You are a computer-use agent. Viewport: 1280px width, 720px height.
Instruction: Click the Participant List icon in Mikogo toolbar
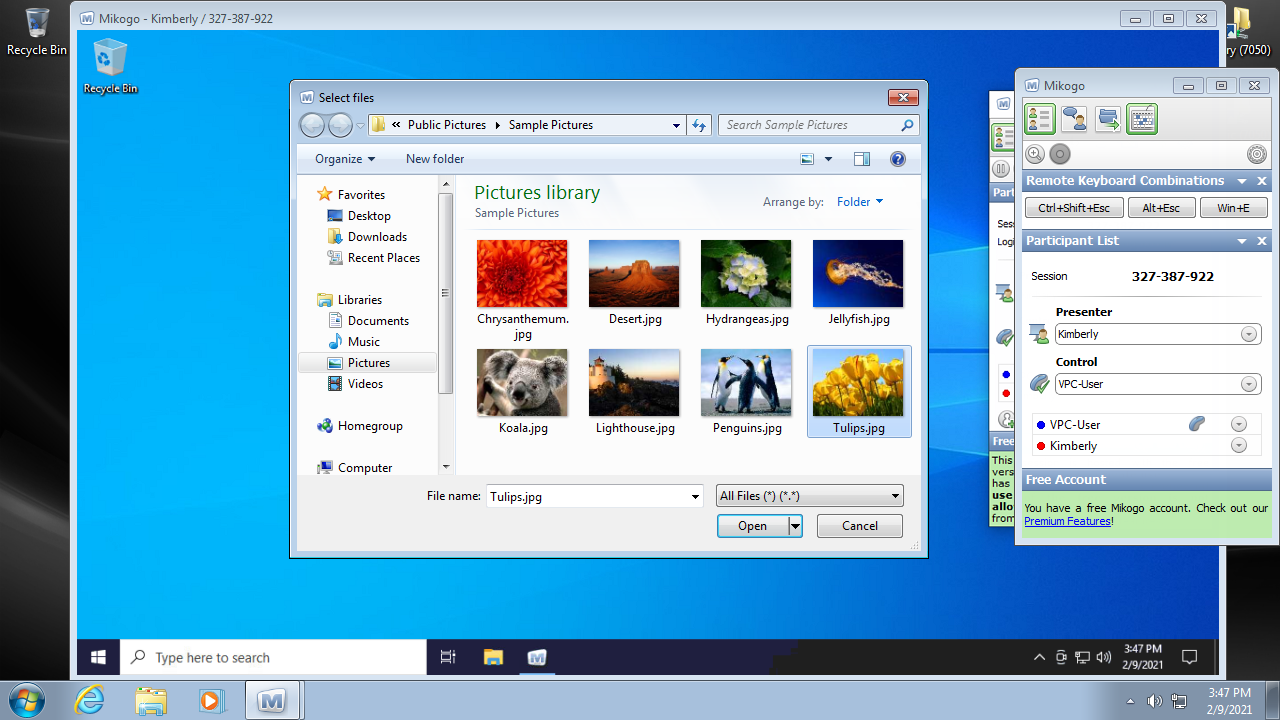point(1040,119)
